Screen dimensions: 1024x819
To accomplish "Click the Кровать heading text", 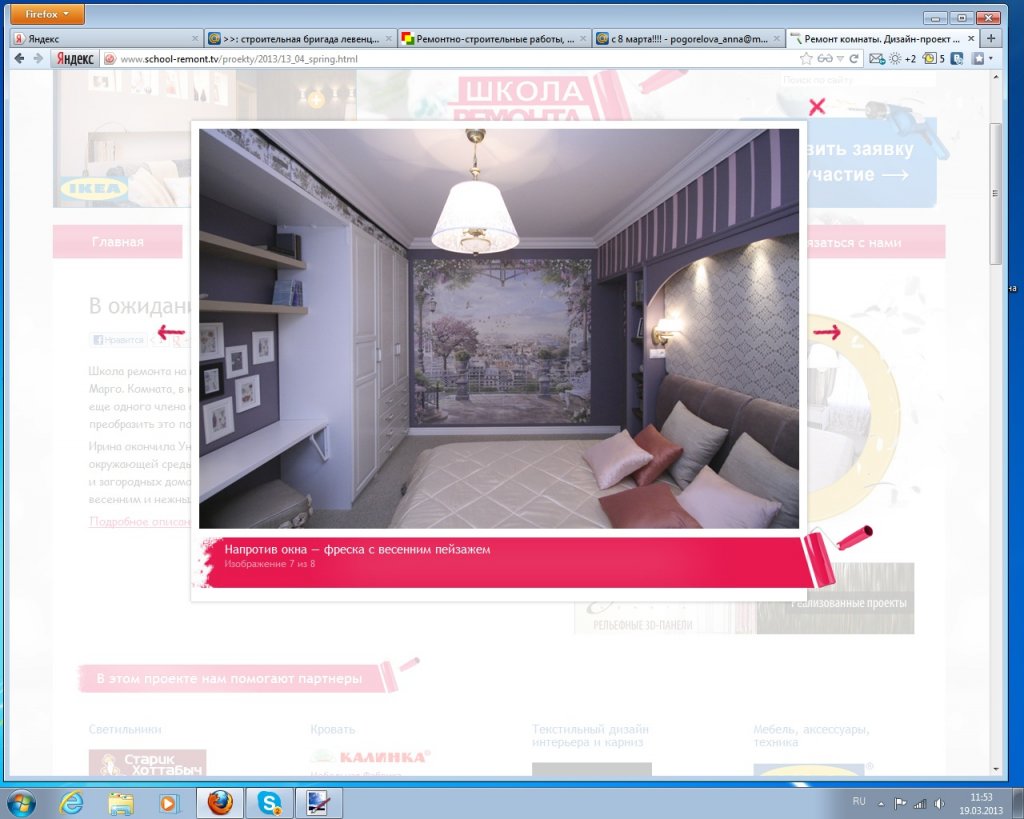I will click(x=332, y=729).
